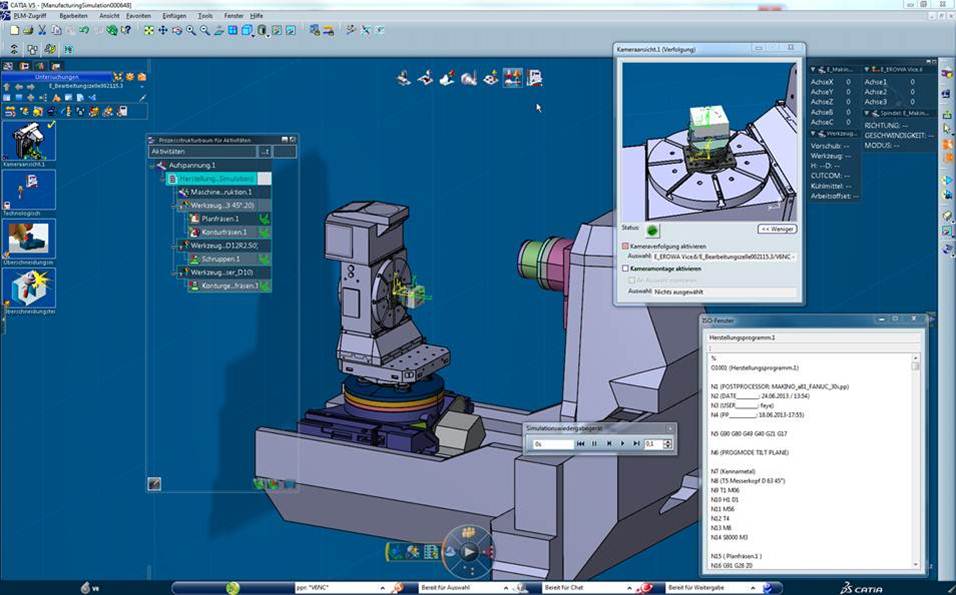Pause the simulation playback
The image size is (956, 595).
point(594,443)
